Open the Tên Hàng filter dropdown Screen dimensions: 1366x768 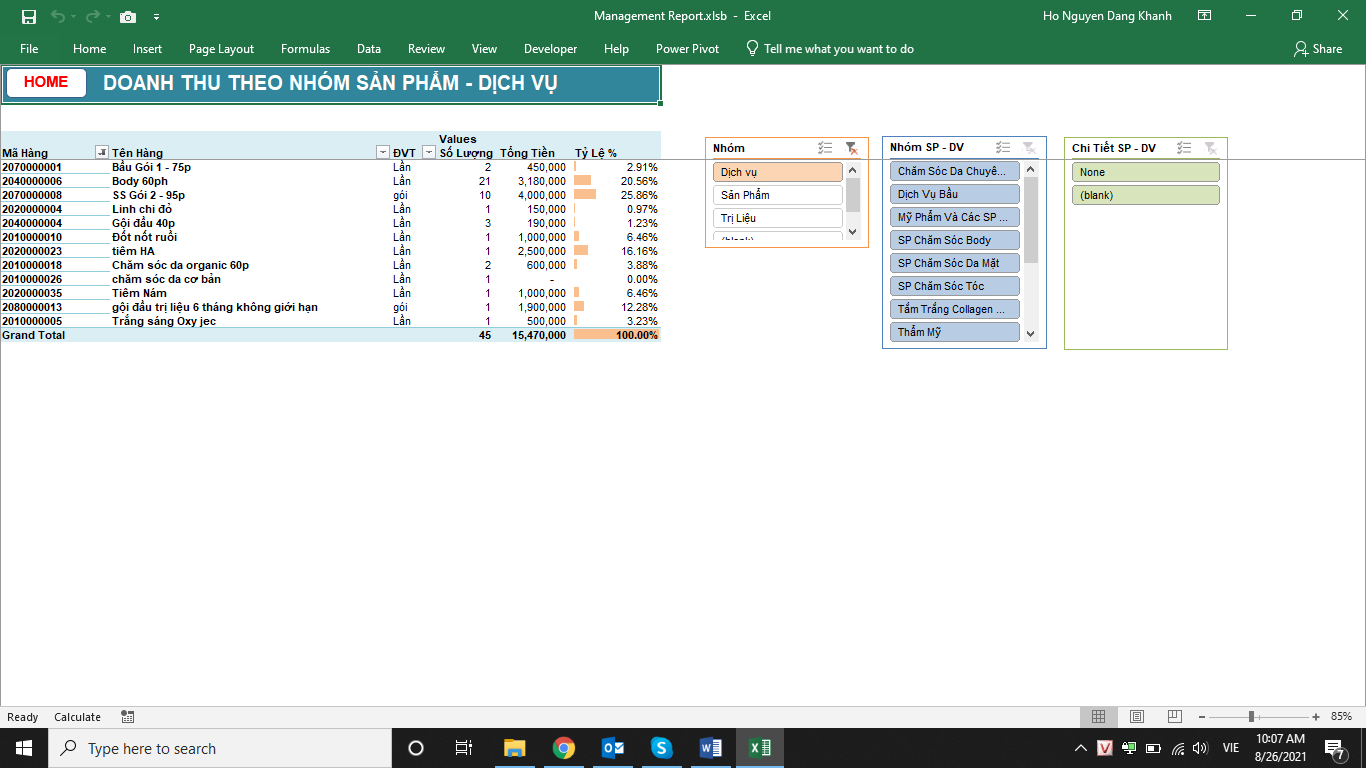coord(382,152)
